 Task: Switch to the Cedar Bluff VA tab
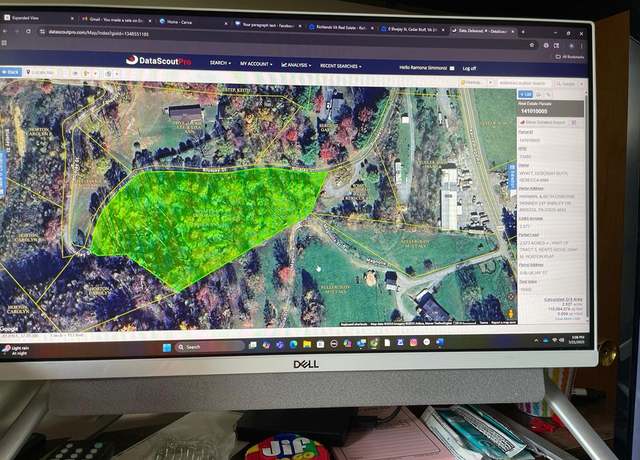[x=413, y=29]
